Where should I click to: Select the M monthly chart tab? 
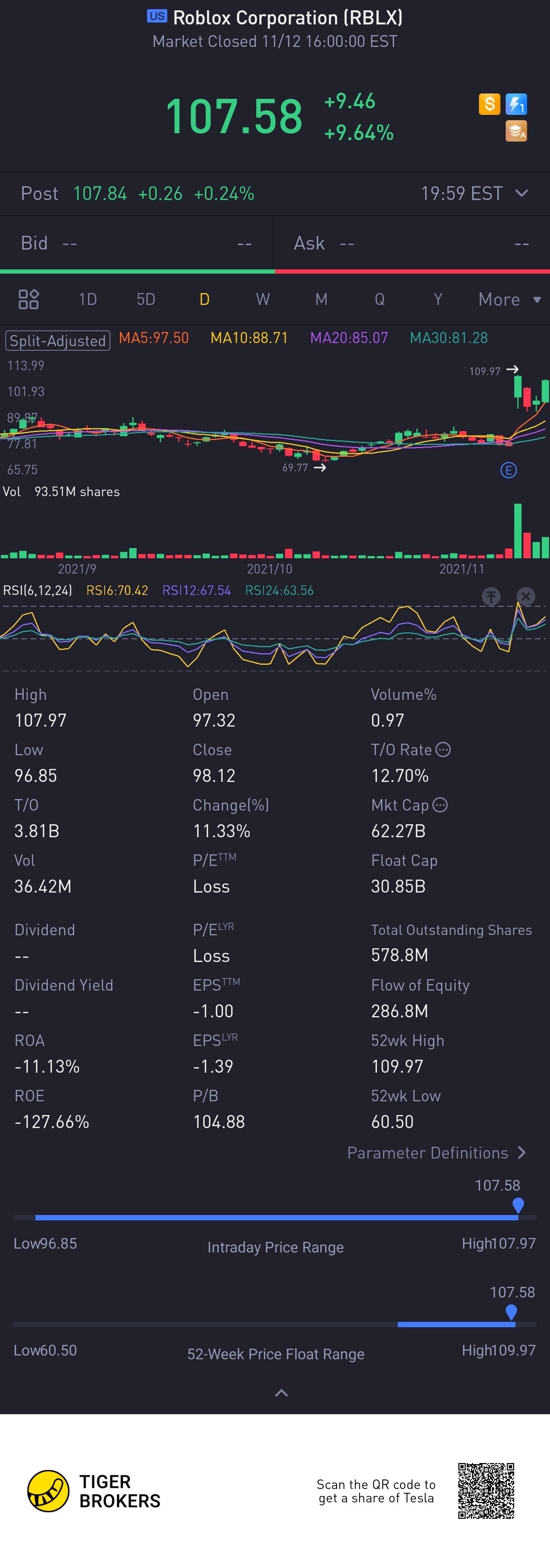click(321, 299)
